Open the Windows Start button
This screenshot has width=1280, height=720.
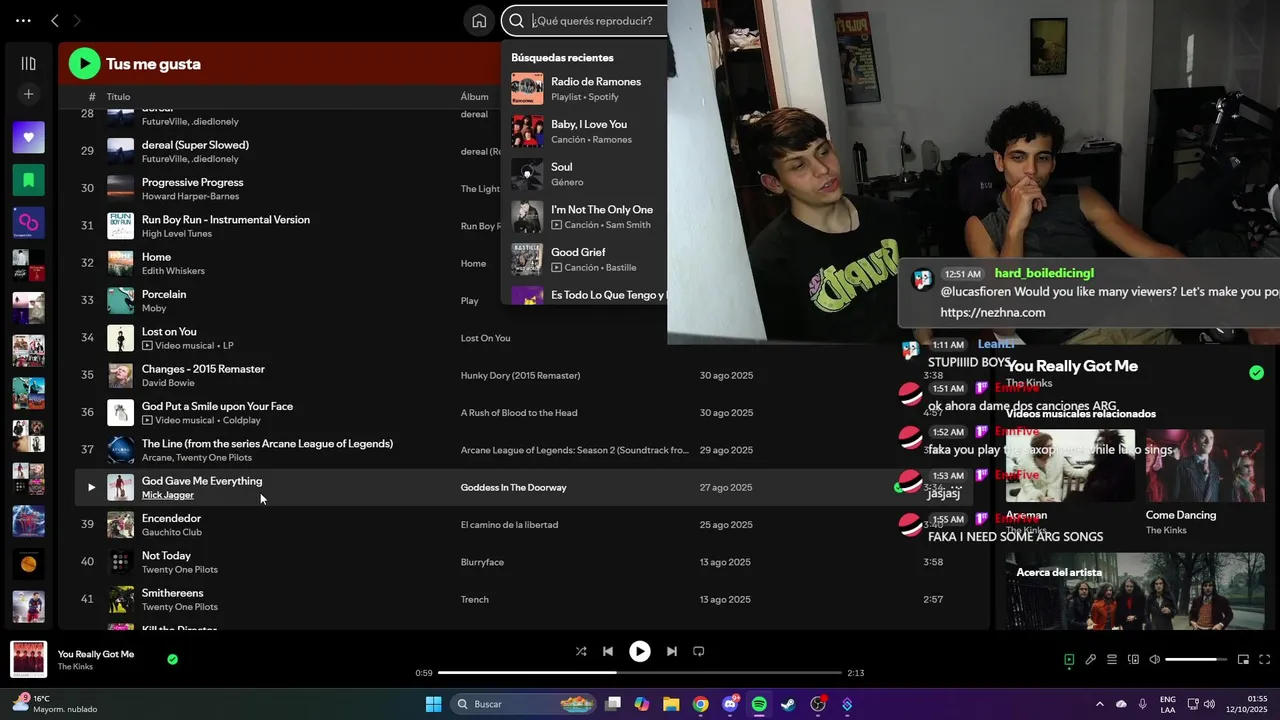pos(433,704)
